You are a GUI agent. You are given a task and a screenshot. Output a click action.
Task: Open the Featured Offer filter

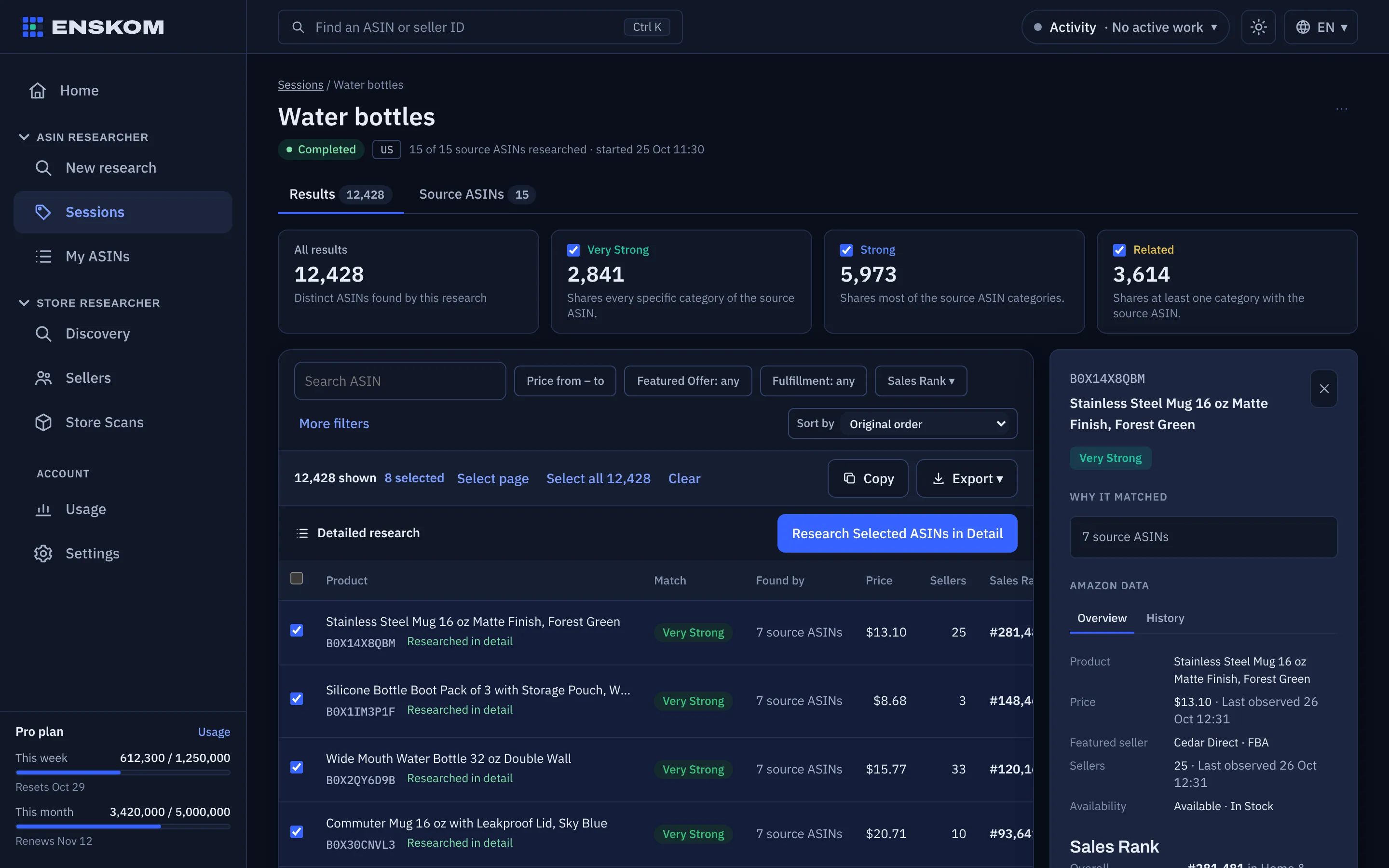point(688,380)
